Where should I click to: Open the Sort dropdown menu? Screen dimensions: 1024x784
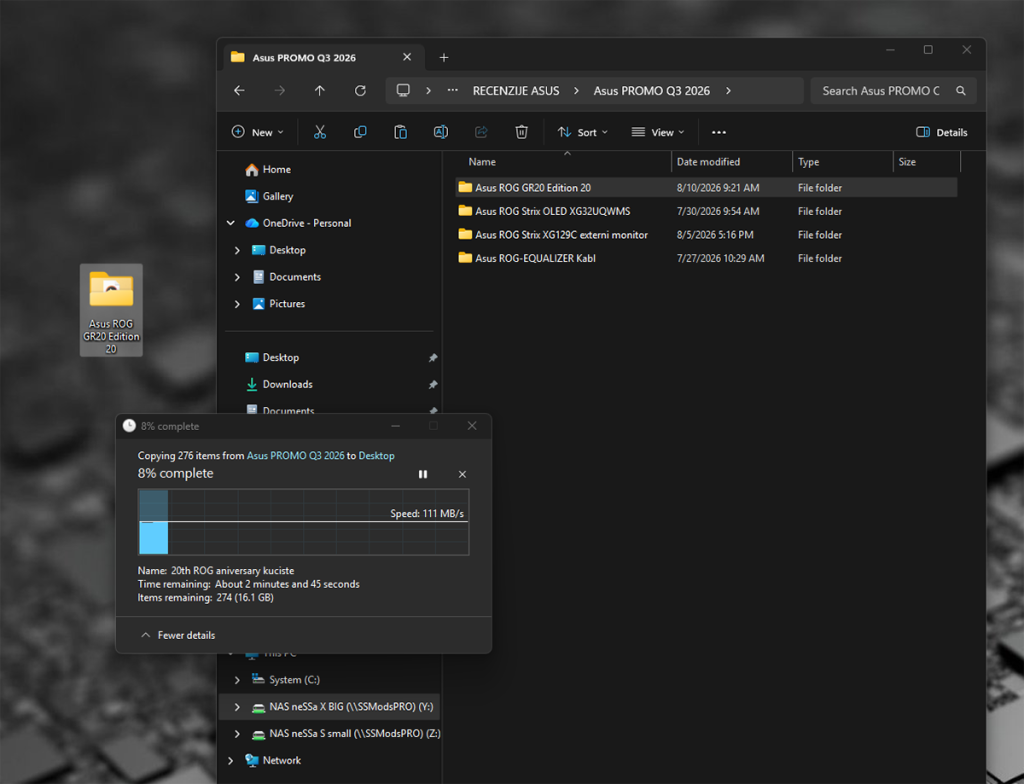click(583, 132)
